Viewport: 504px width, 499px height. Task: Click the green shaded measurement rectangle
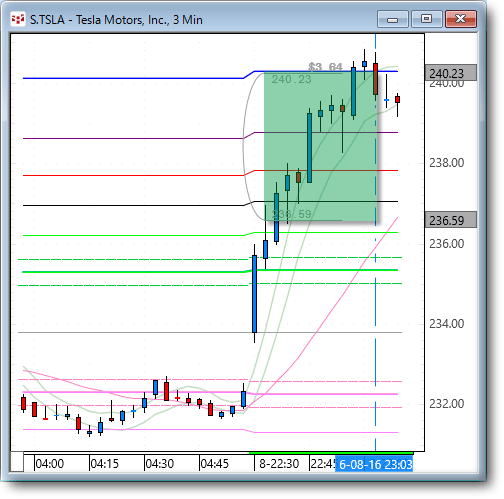tap(320, 146)
